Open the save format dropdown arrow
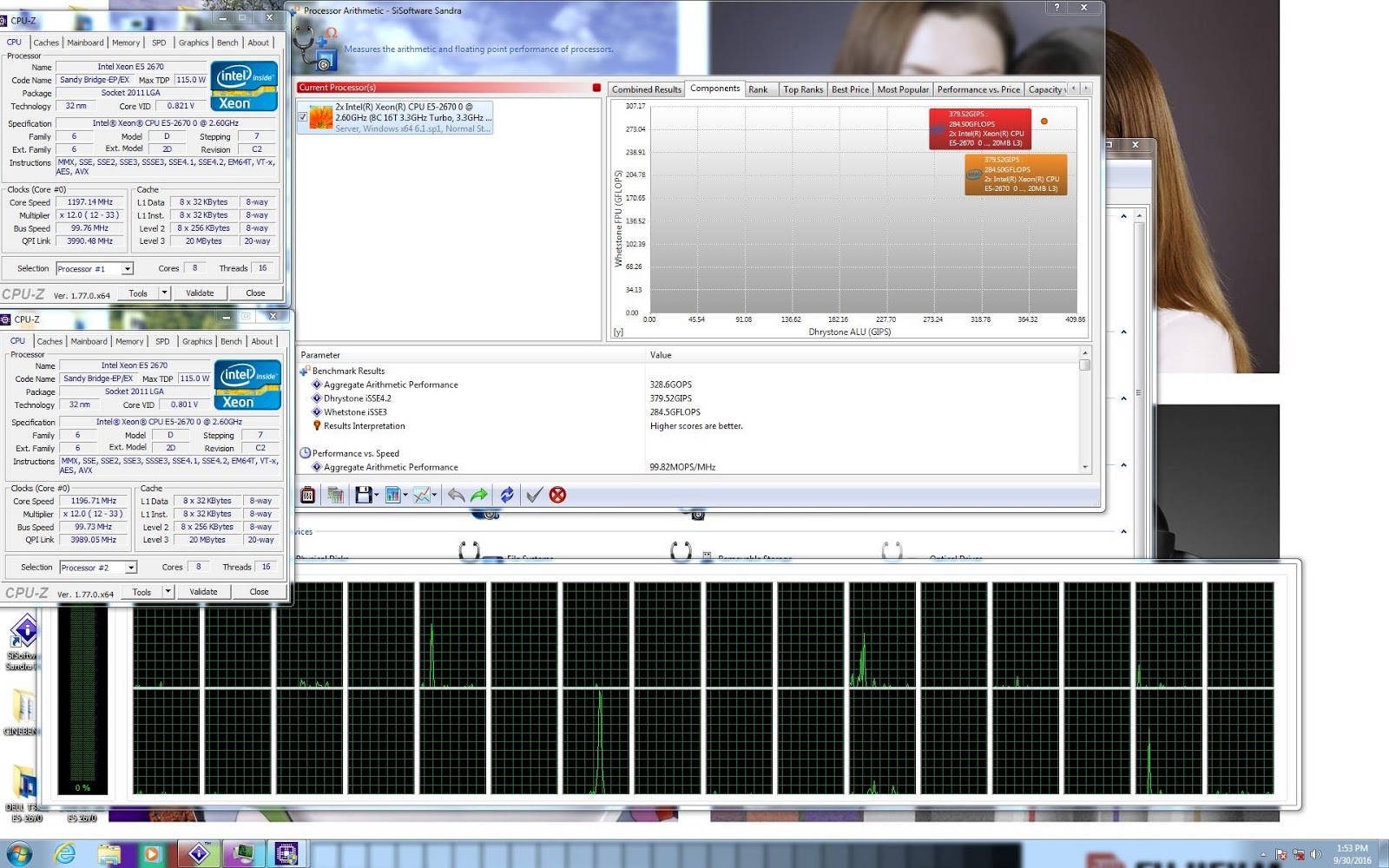The image size is (1389, 868). [x=376, y=494]
